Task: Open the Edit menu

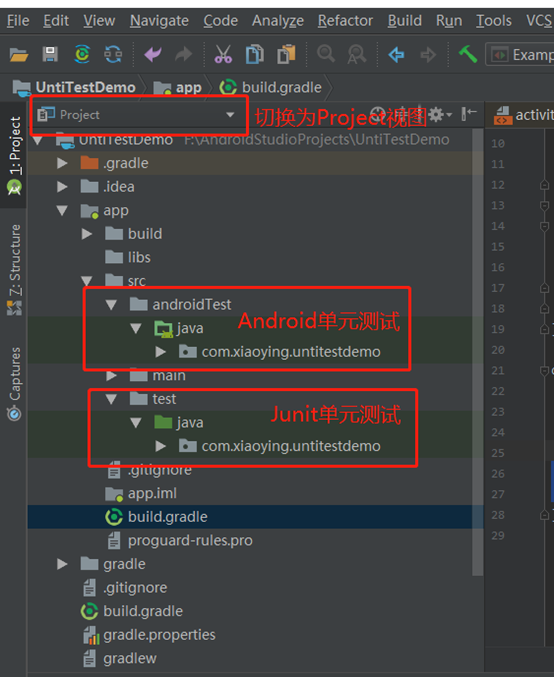Action: pos(56,20)
